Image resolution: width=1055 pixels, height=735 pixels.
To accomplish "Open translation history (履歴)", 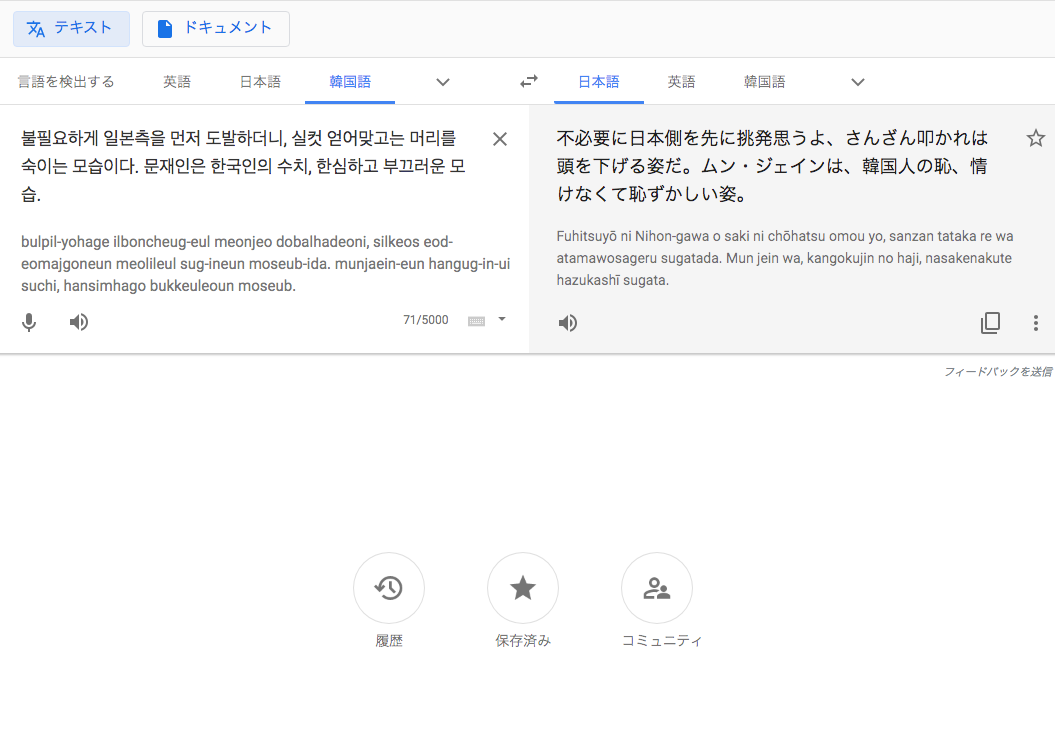I will pos(389,588).
